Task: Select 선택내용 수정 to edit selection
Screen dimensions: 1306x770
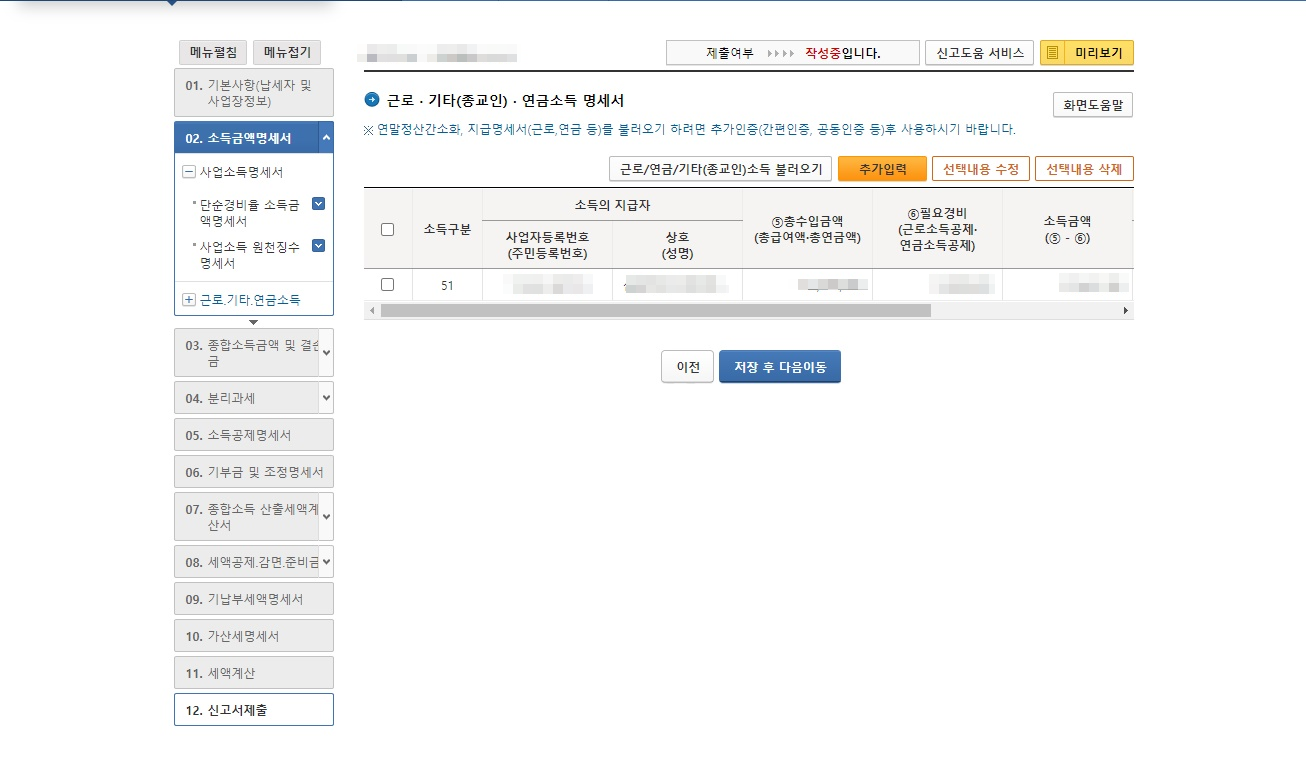Action: 981,168
